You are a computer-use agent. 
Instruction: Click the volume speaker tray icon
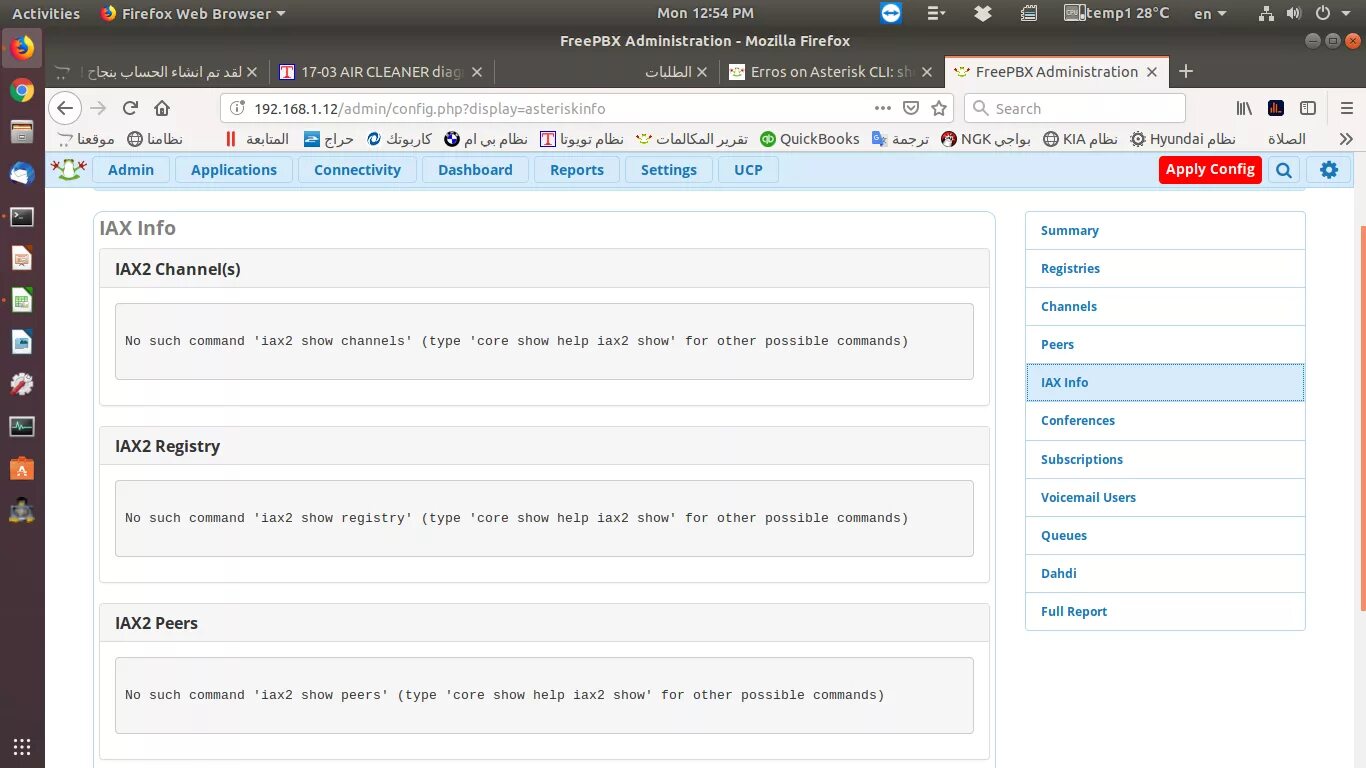pos(1293,13)
